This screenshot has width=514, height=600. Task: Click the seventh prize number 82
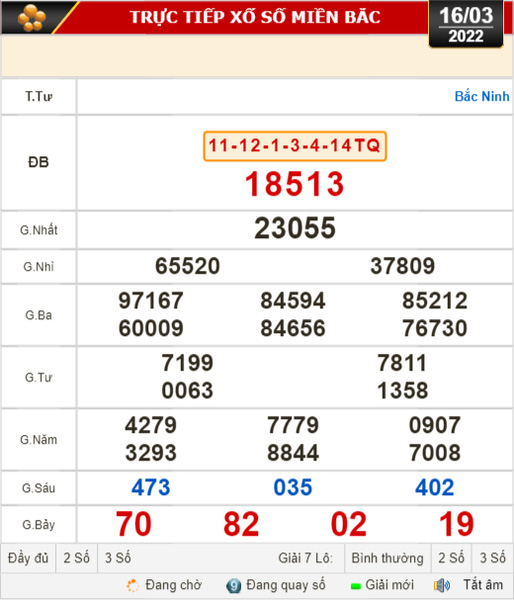pos(241,524)
